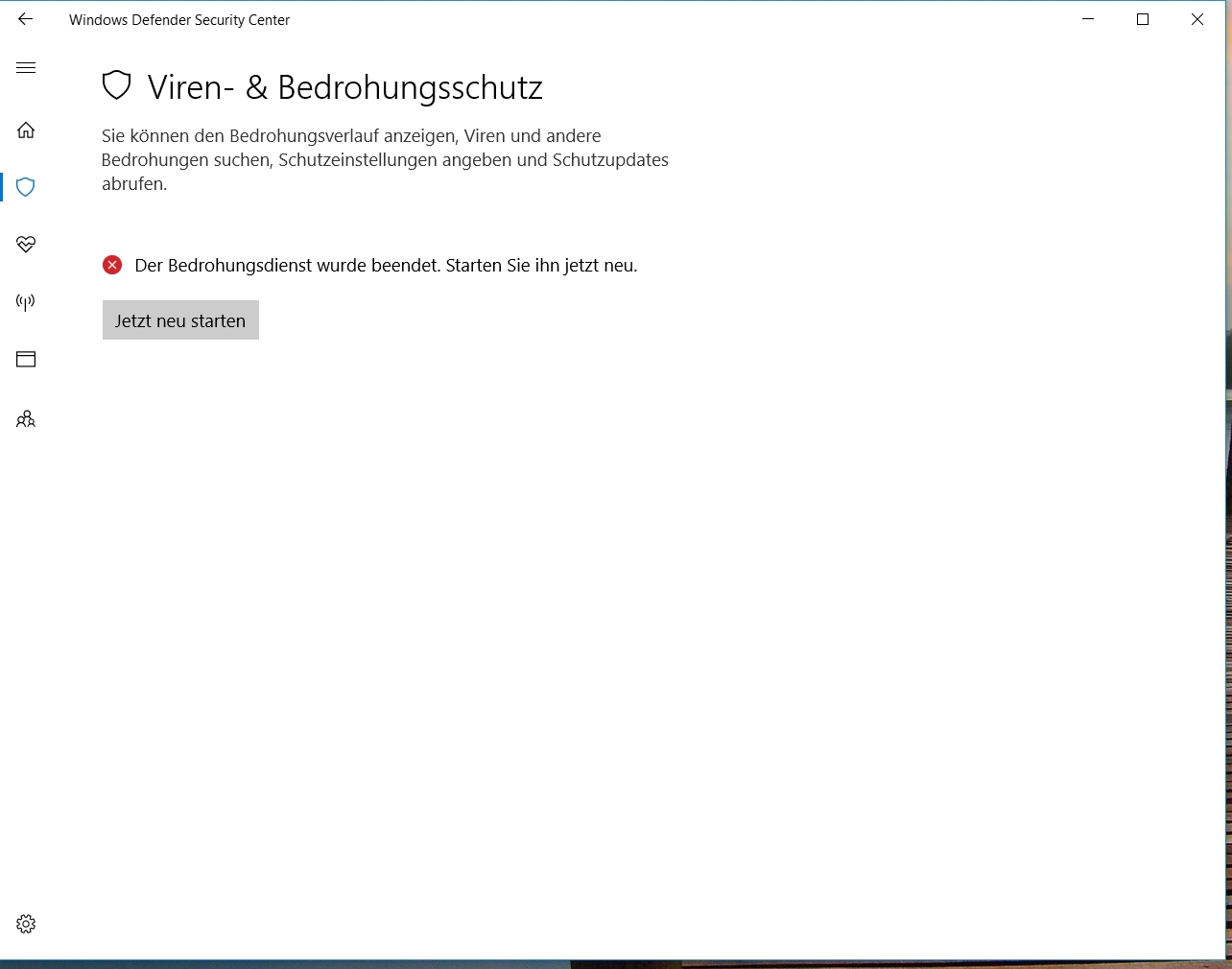Click the 'Windows Defender Security Center' window title

point(179,20)
